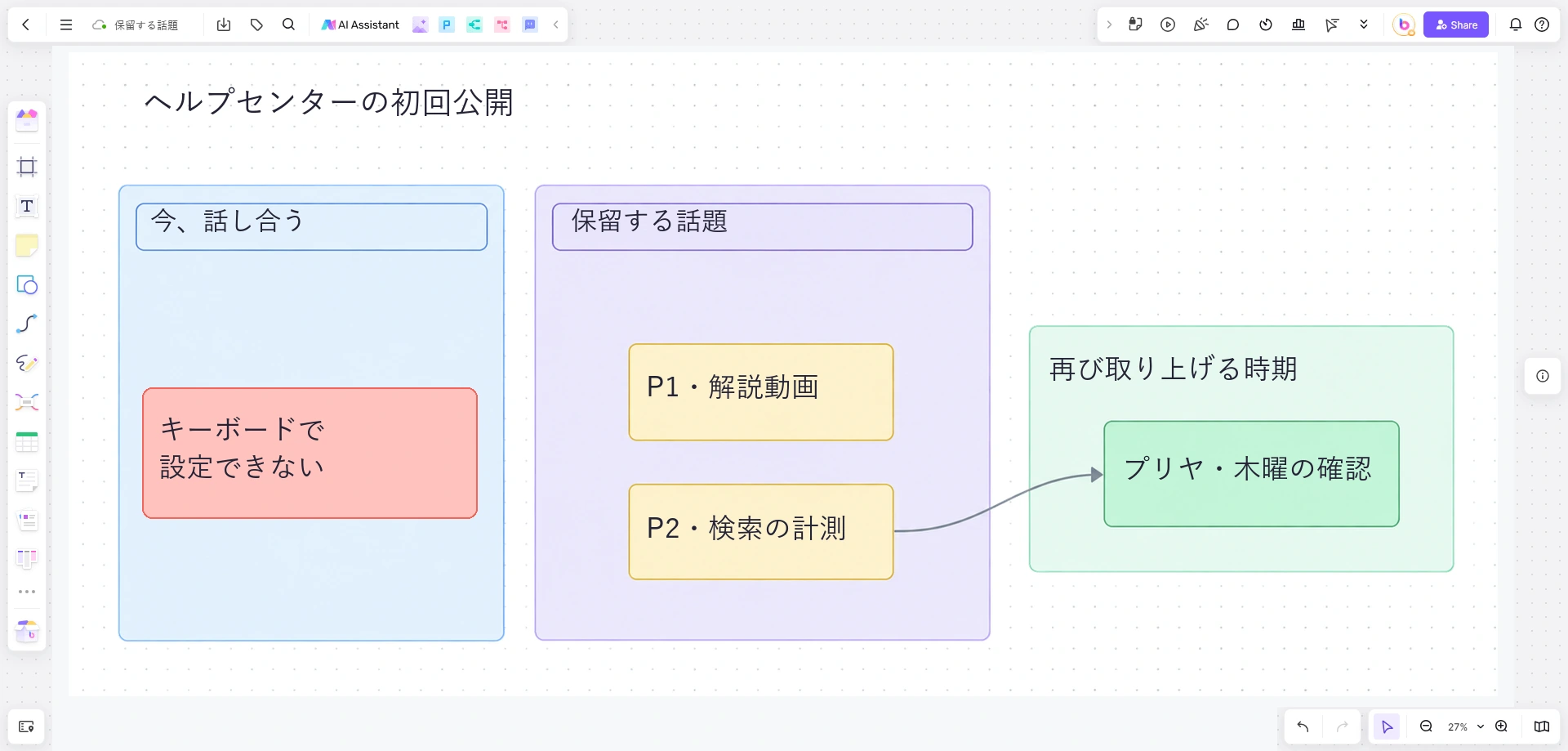Go back with the left arrow
Image resolution: width=1568 pixels, height=751 pixels.
point(26,25)
